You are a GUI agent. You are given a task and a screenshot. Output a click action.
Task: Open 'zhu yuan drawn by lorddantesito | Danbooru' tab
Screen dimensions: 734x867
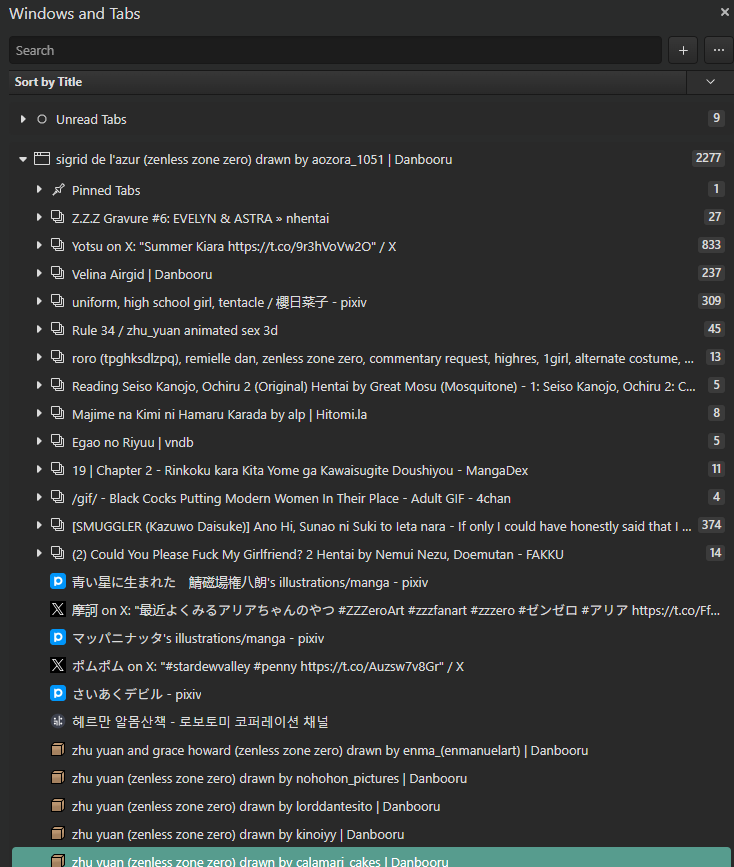256,807
